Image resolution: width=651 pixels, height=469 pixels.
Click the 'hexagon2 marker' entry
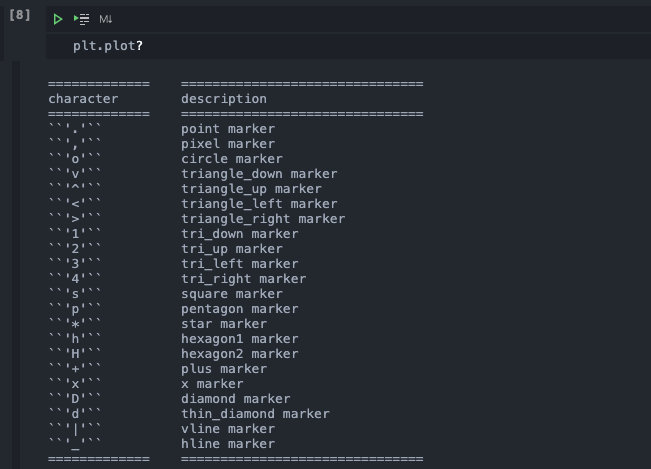[x=239, y=354]
